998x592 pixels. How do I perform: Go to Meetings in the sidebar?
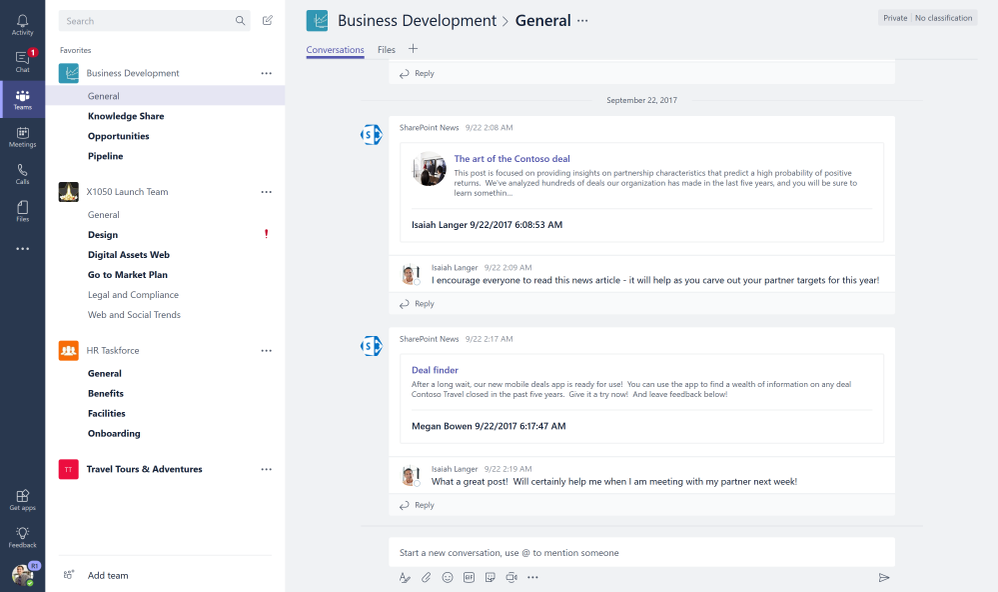[22, 137]
